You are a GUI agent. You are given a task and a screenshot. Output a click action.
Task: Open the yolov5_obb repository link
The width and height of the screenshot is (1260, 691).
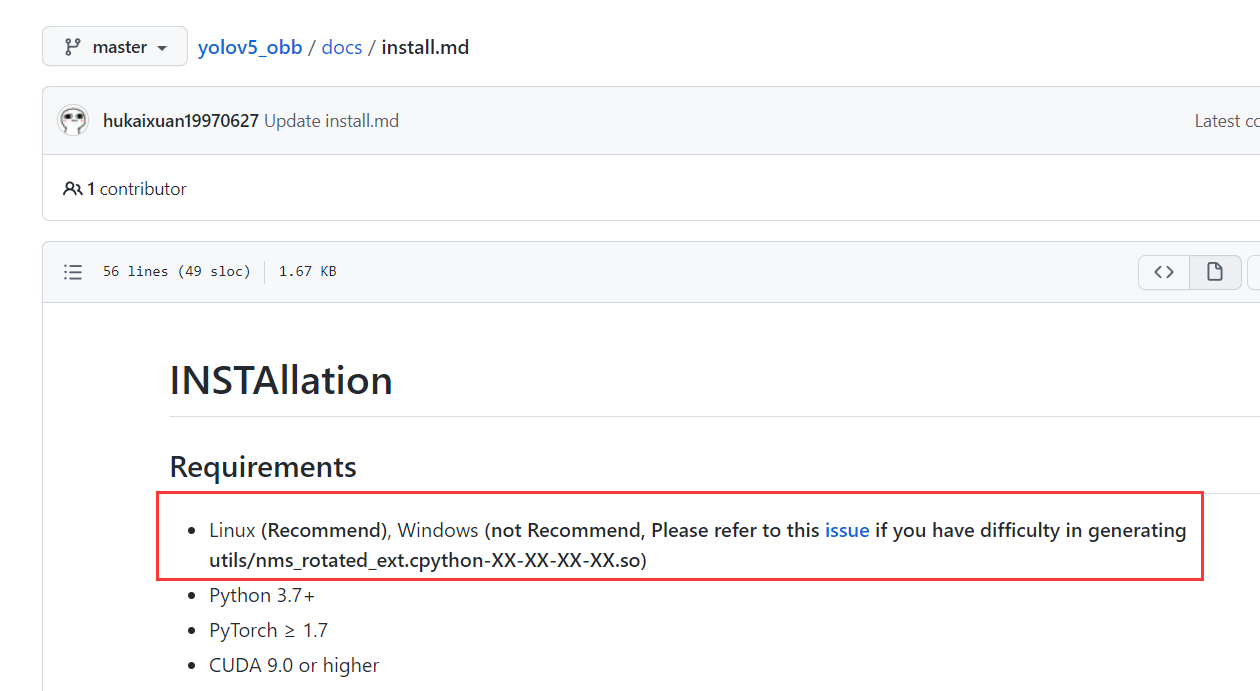250,46
